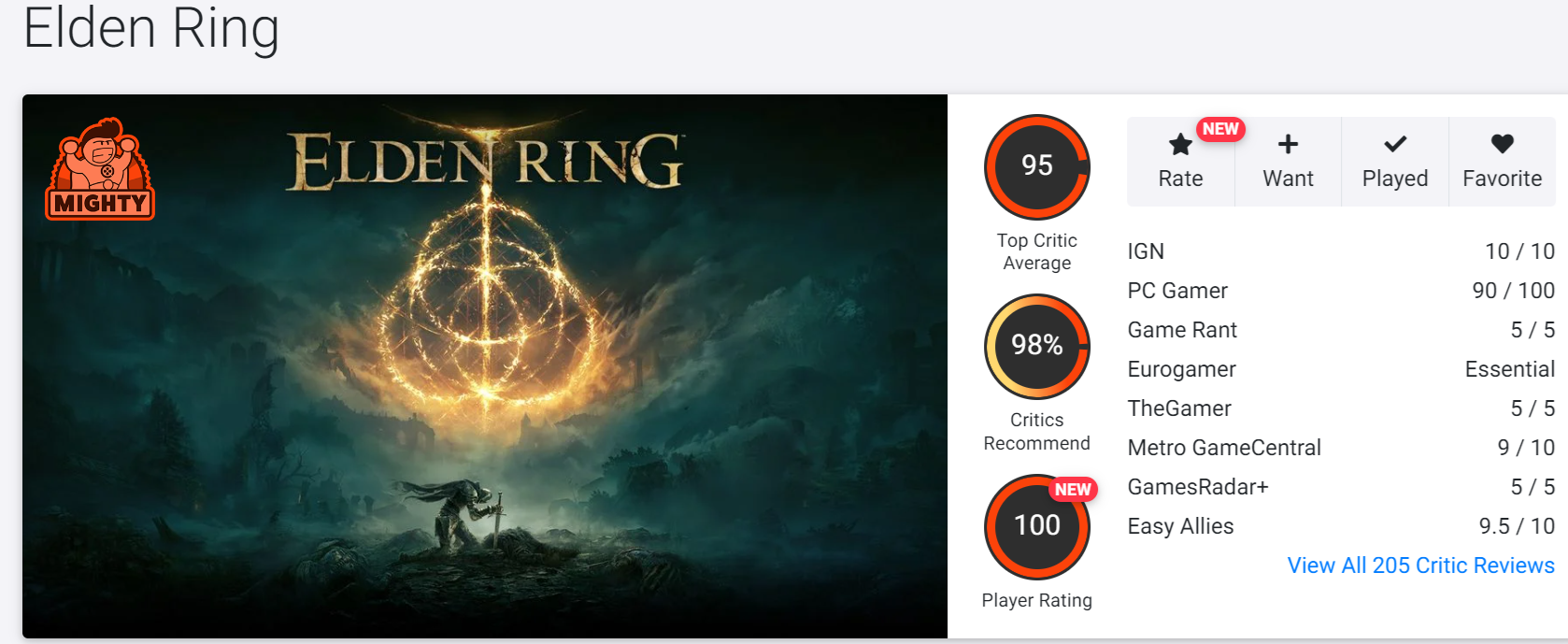Click the 95 Top Critic Average circle
Viewport: 1568px width, 644px height.
(1036, 166)
